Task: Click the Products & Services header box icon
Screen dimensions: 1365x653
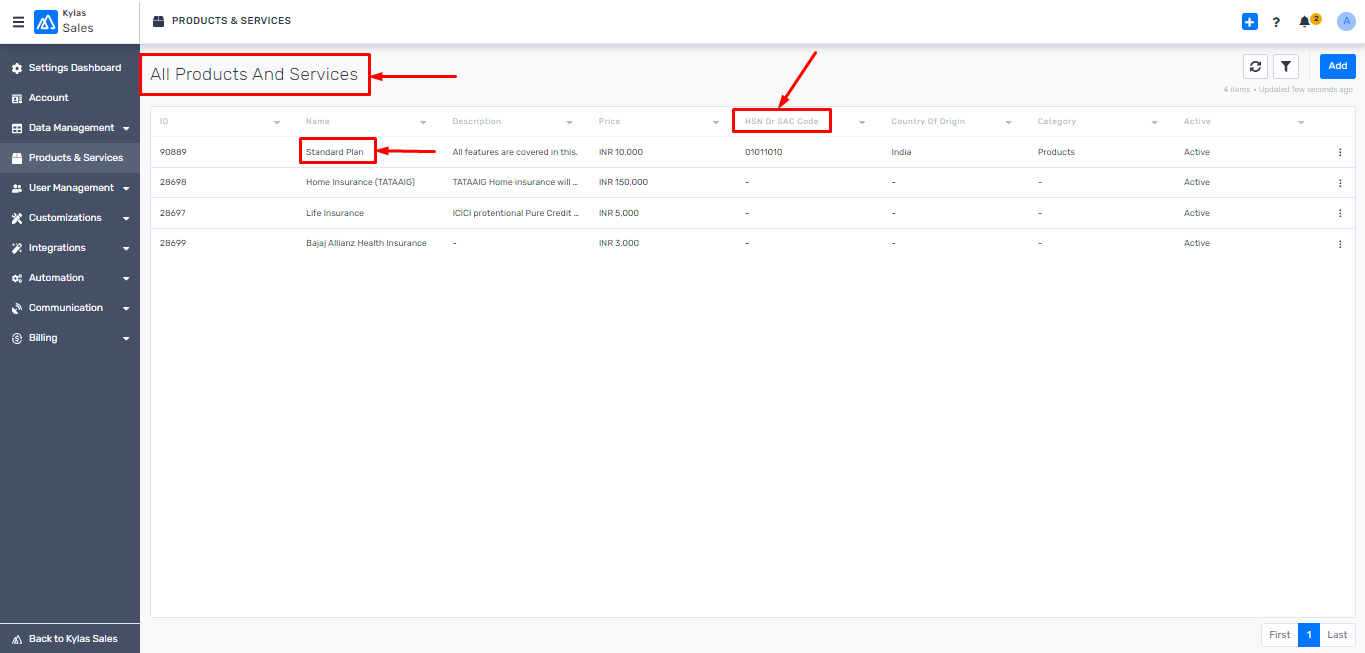Action: click(158, 21)
